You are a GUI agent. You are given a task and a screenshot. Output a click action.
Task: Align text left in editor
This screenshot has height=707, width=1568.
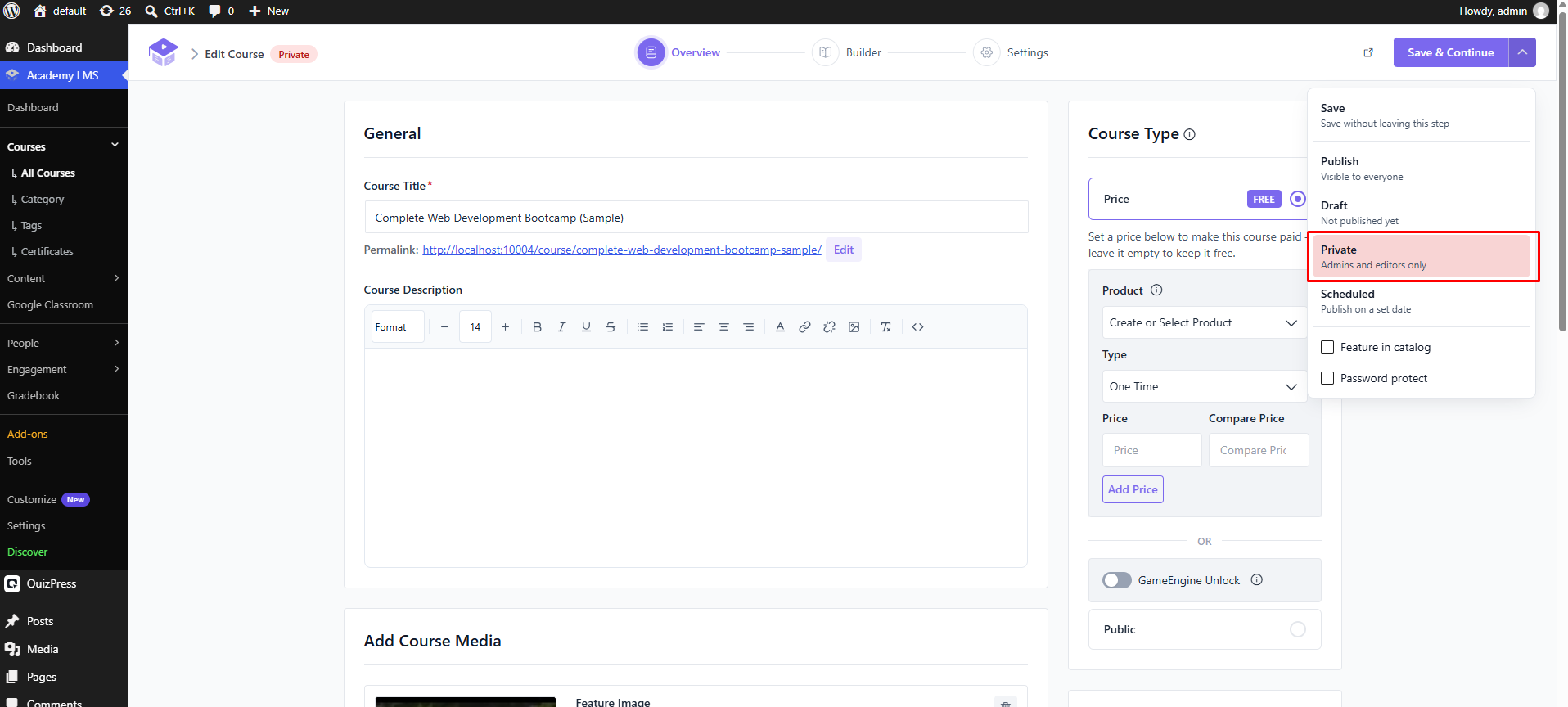[699, 326]
